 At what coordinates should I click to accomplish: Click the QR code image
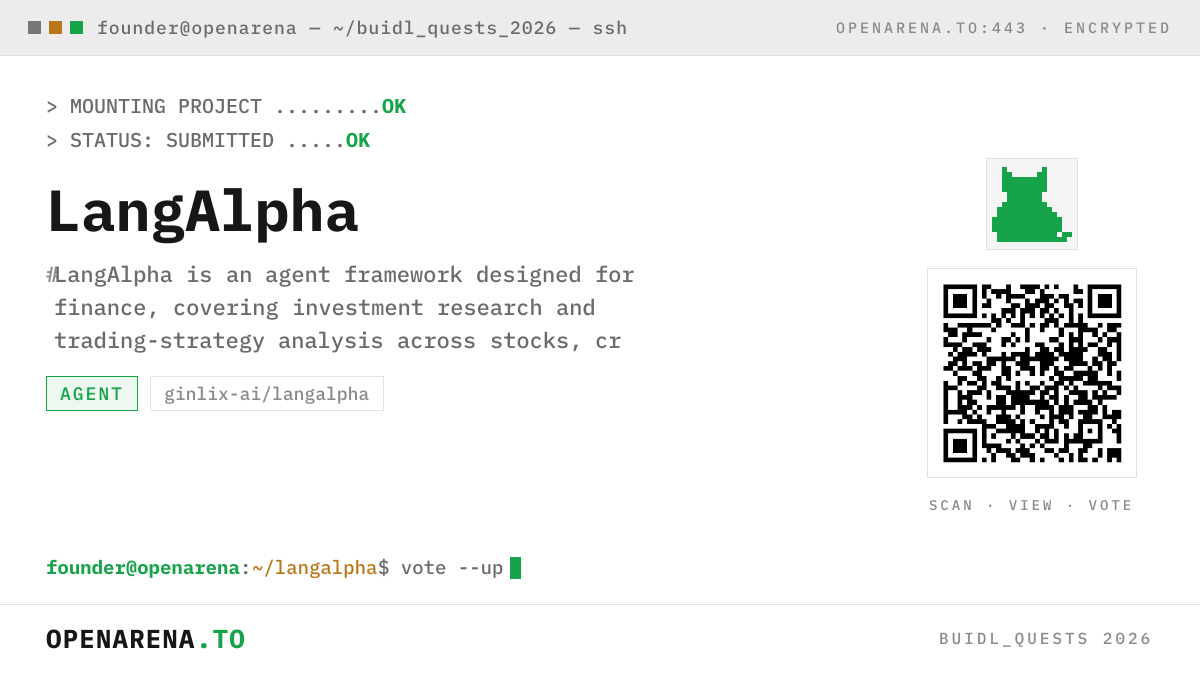pos(1032,373)
